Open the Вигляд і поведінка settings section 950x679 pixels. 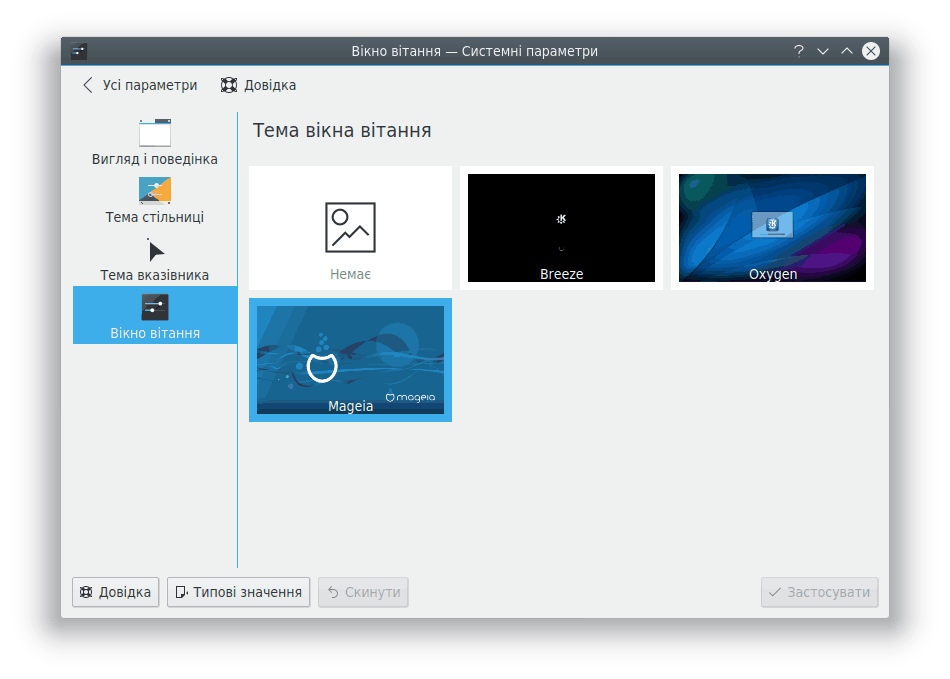(x=154, y=142)
